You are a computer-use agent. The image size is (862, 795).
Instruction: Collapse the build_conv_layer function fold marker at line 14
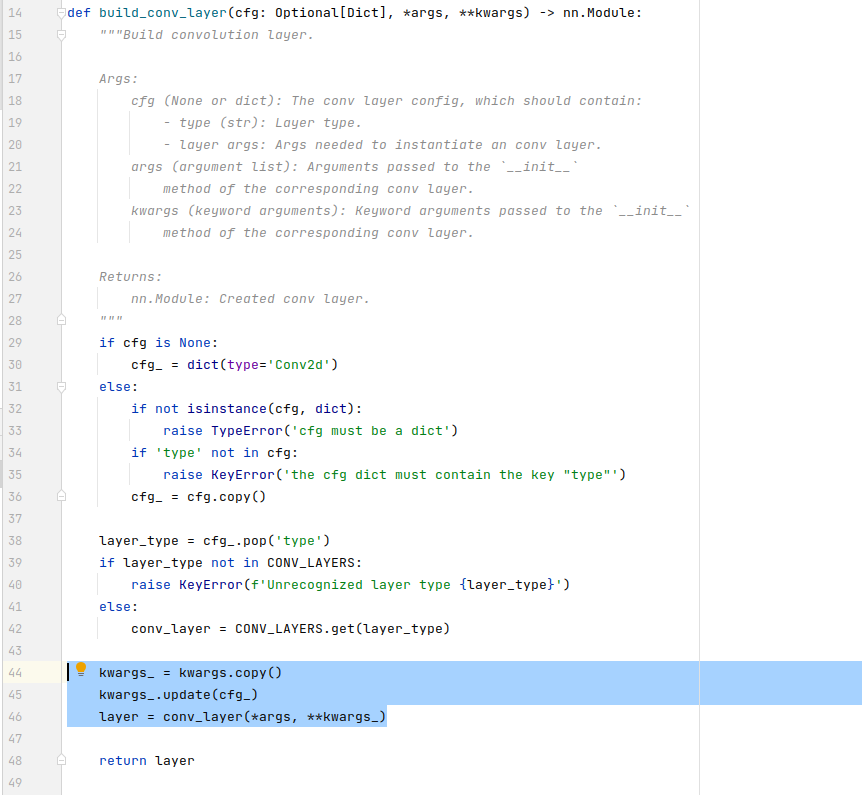click(62, 13)
